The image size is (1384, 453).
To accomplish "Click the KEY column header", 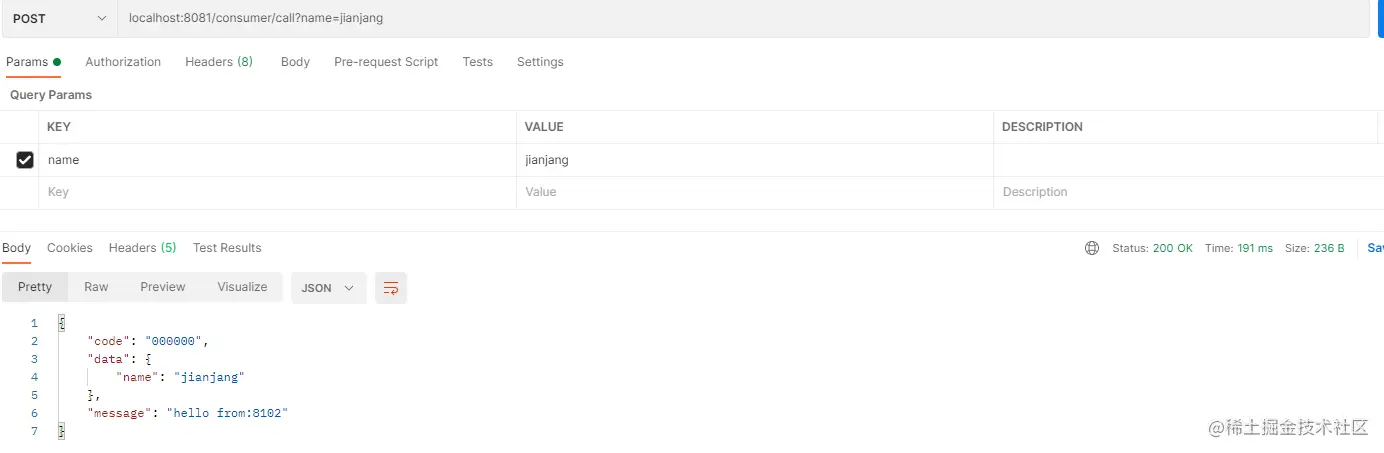I will [x=59, y=127].
